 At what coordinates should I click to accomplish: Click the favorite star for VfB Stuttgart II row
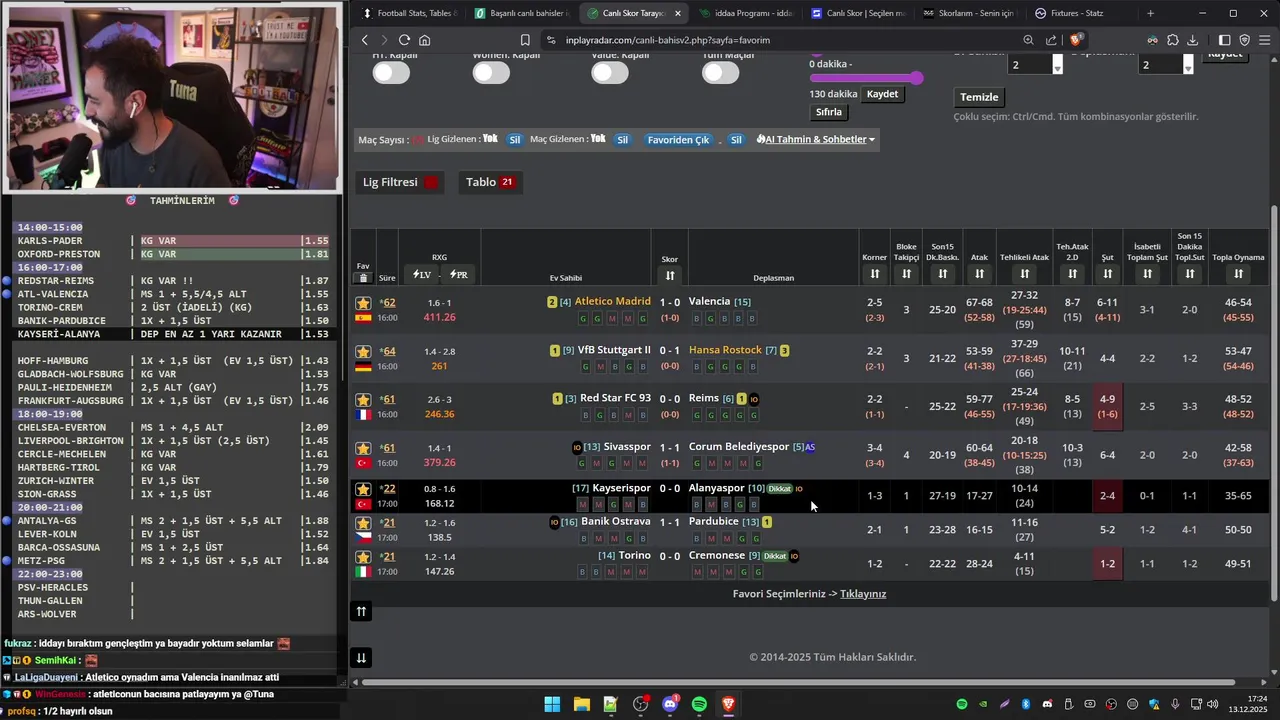point(363,352)
